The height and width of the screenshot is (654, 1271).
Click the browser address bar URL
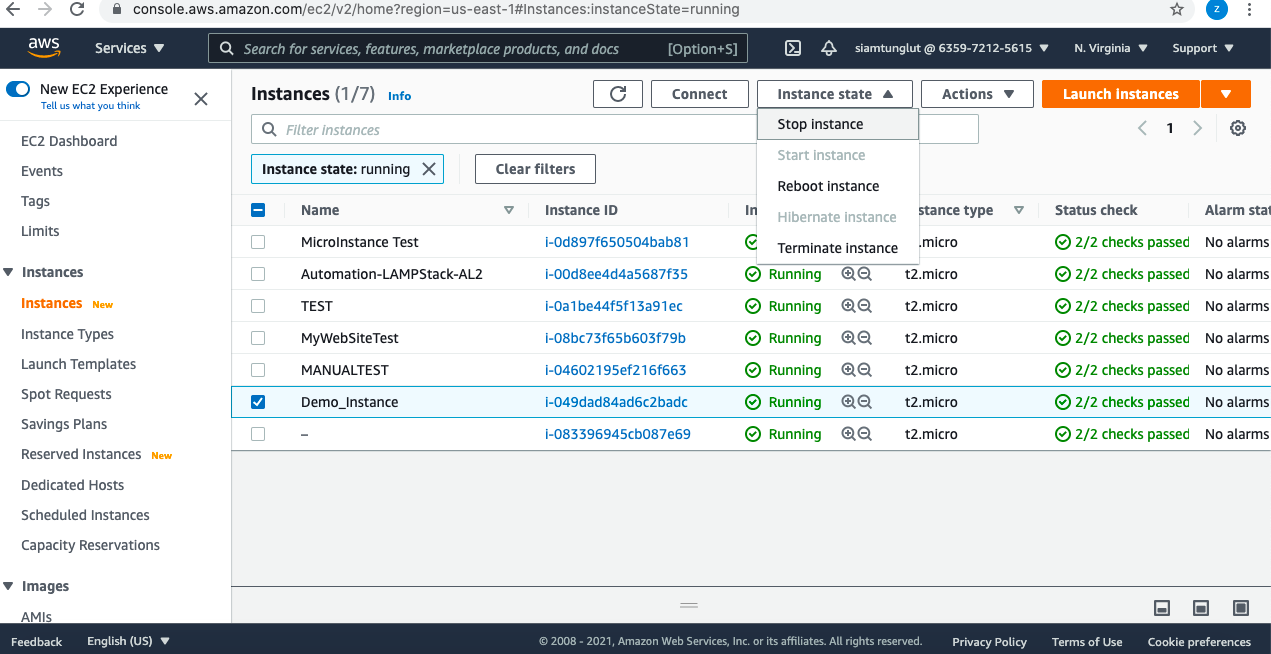(436, 9)
